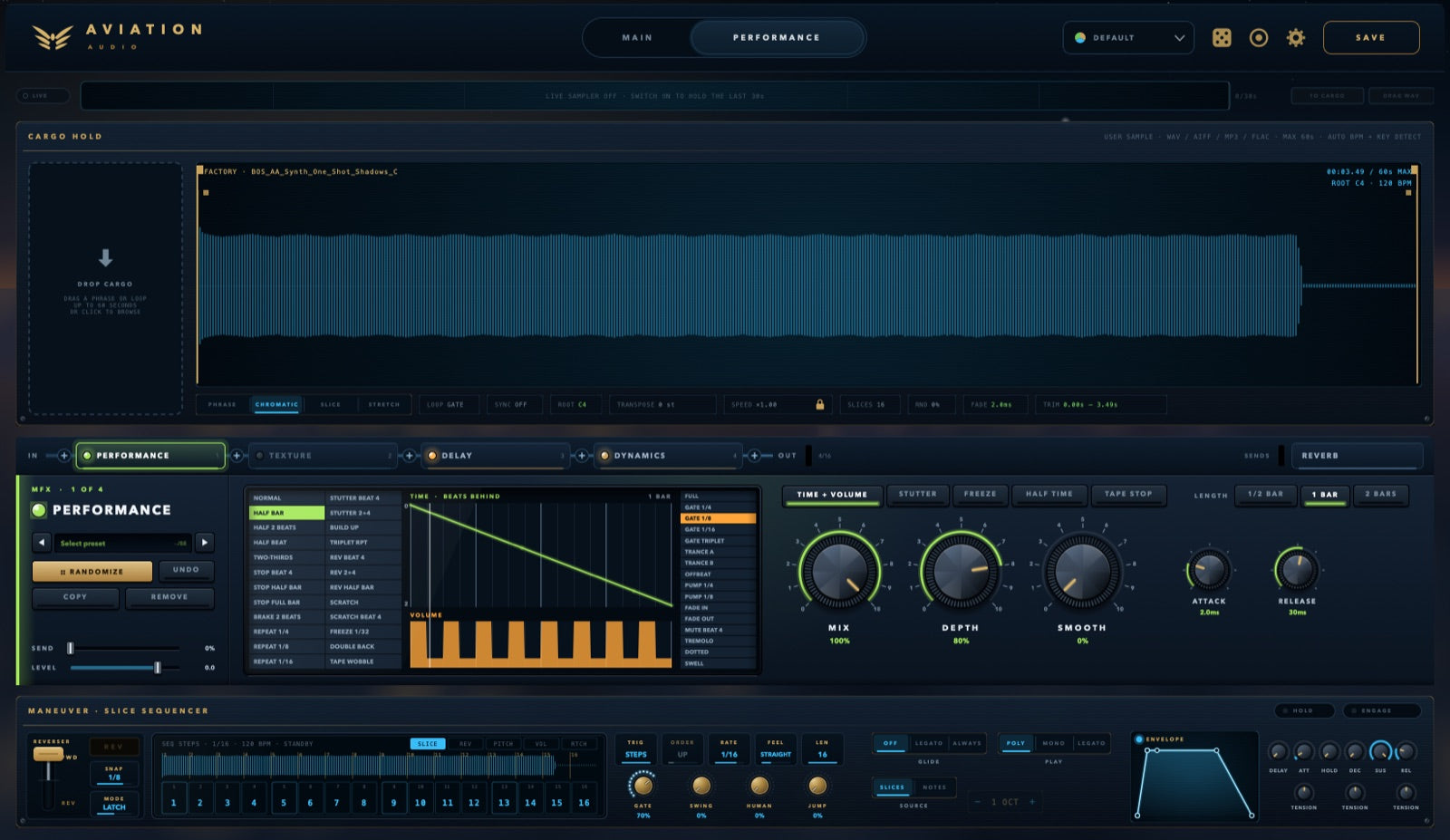Open the SNAP 1/8 selector
The image size is (1450, 840).
[114, 773]
